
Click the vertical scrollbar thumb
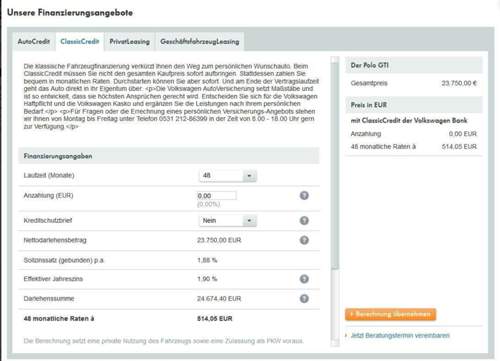(335, 165)
